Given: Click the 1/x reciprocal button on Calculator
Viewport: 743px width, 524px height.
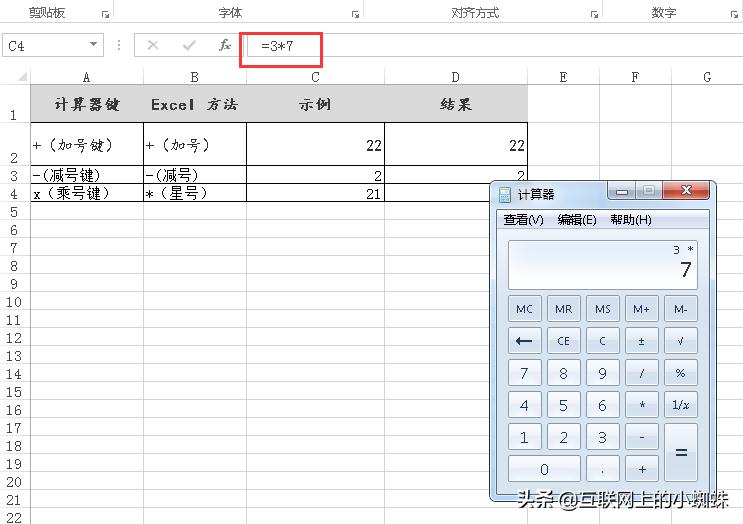Looking at the screenshot, I should (680, 405).
